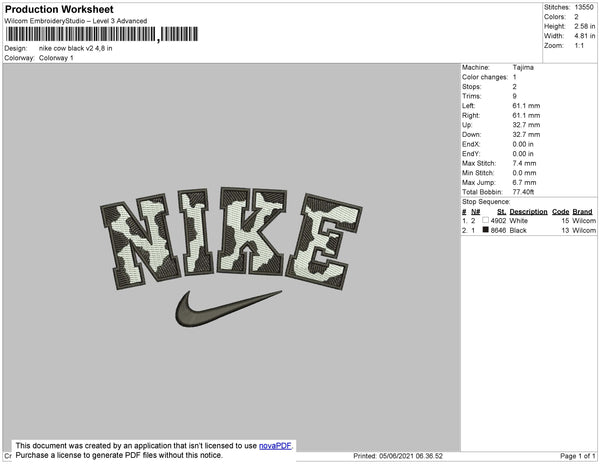Click the Width value "4.81 in"
600x464 pixels.
coord(585,36)
